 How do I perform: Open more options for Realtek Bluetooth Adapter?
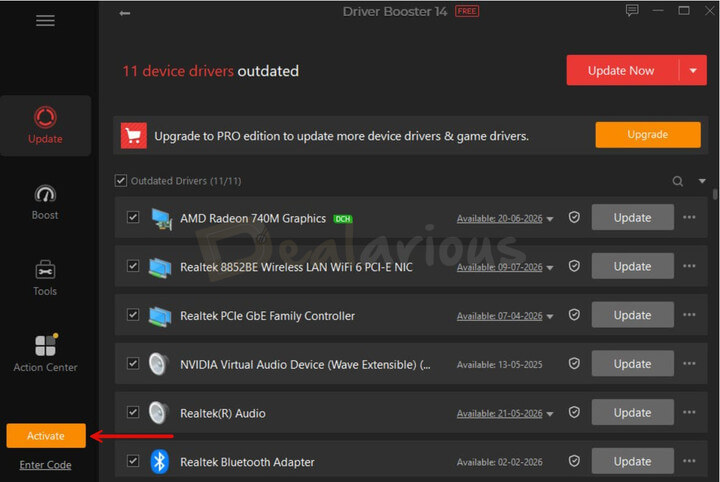coord(689,460)
